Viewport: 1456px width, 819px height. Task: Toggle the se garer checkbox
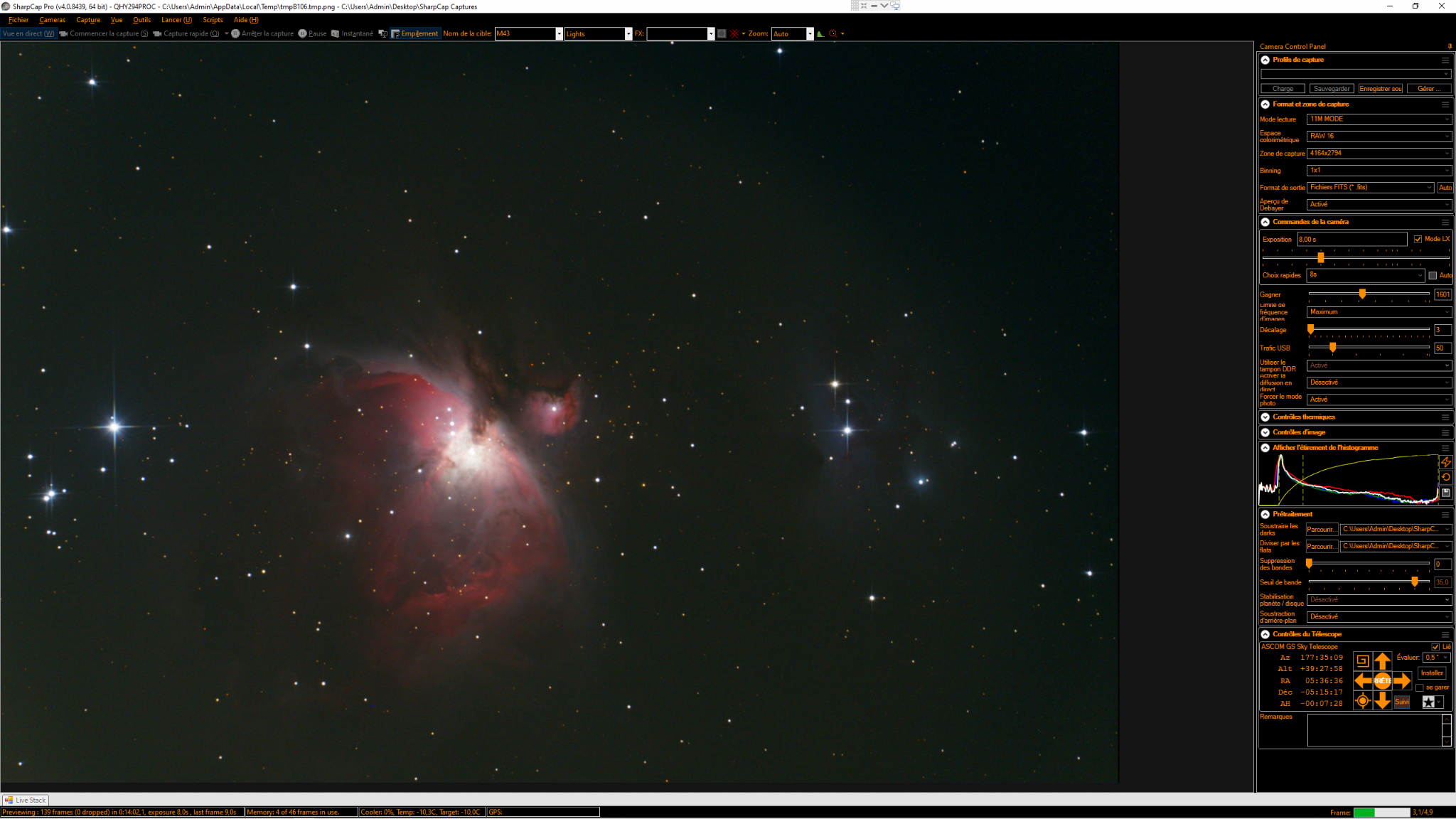click(1420, 687)
